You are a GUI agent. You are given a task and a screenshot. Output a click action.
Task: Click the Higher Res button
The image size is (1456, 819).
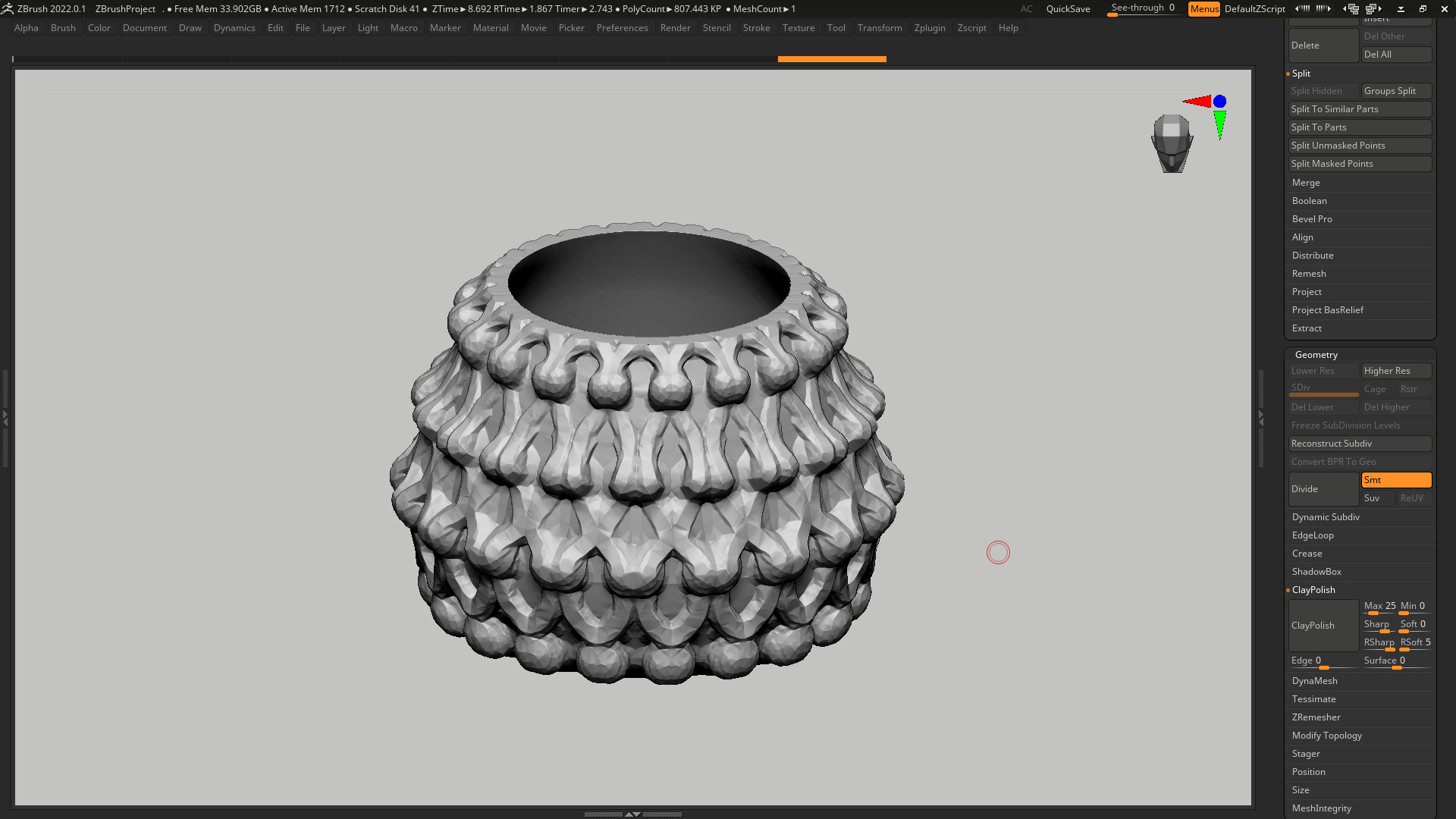(x=1396, y=371)
